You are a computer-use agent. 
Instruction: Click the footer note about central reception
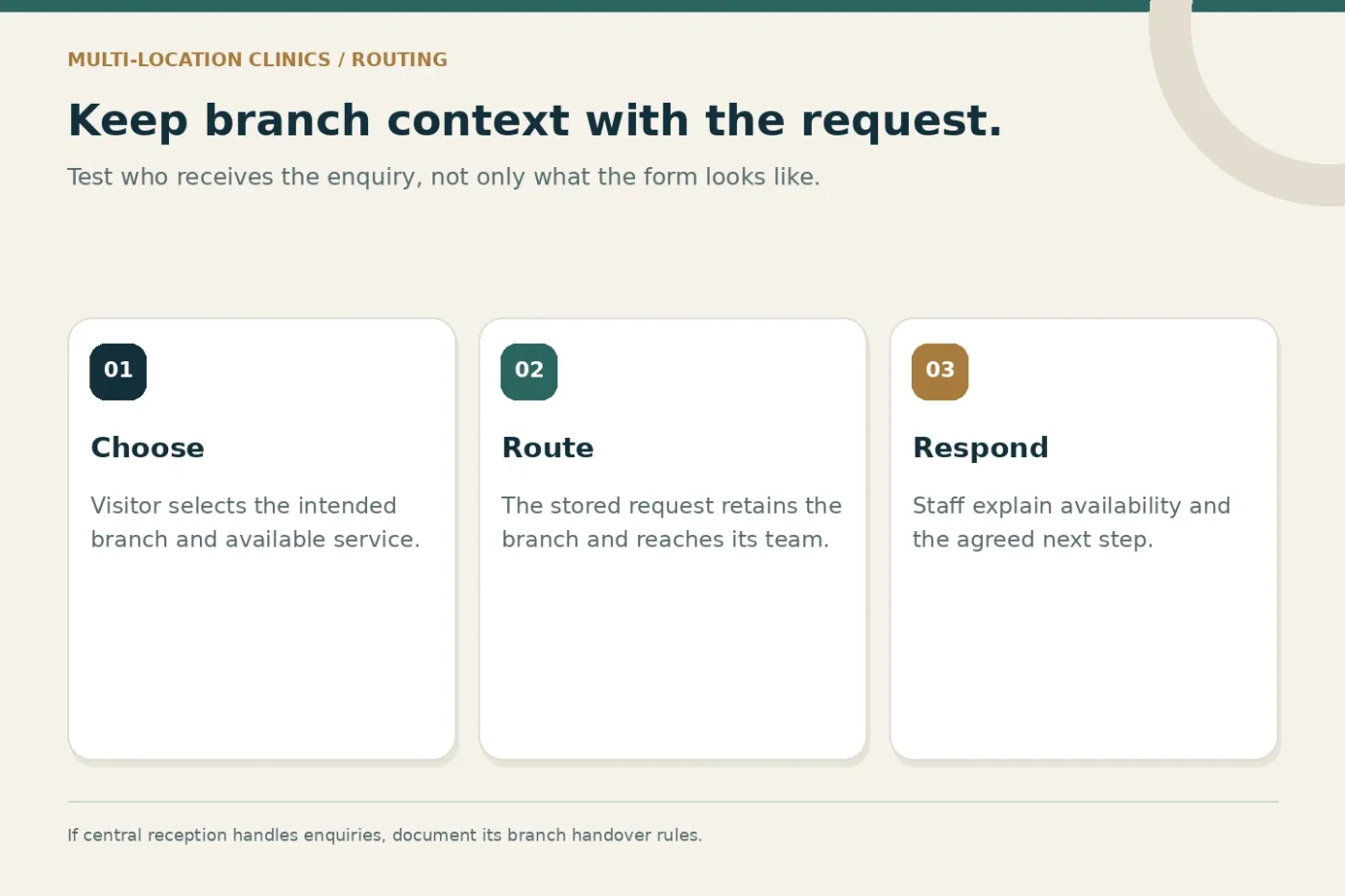[384, 835]
